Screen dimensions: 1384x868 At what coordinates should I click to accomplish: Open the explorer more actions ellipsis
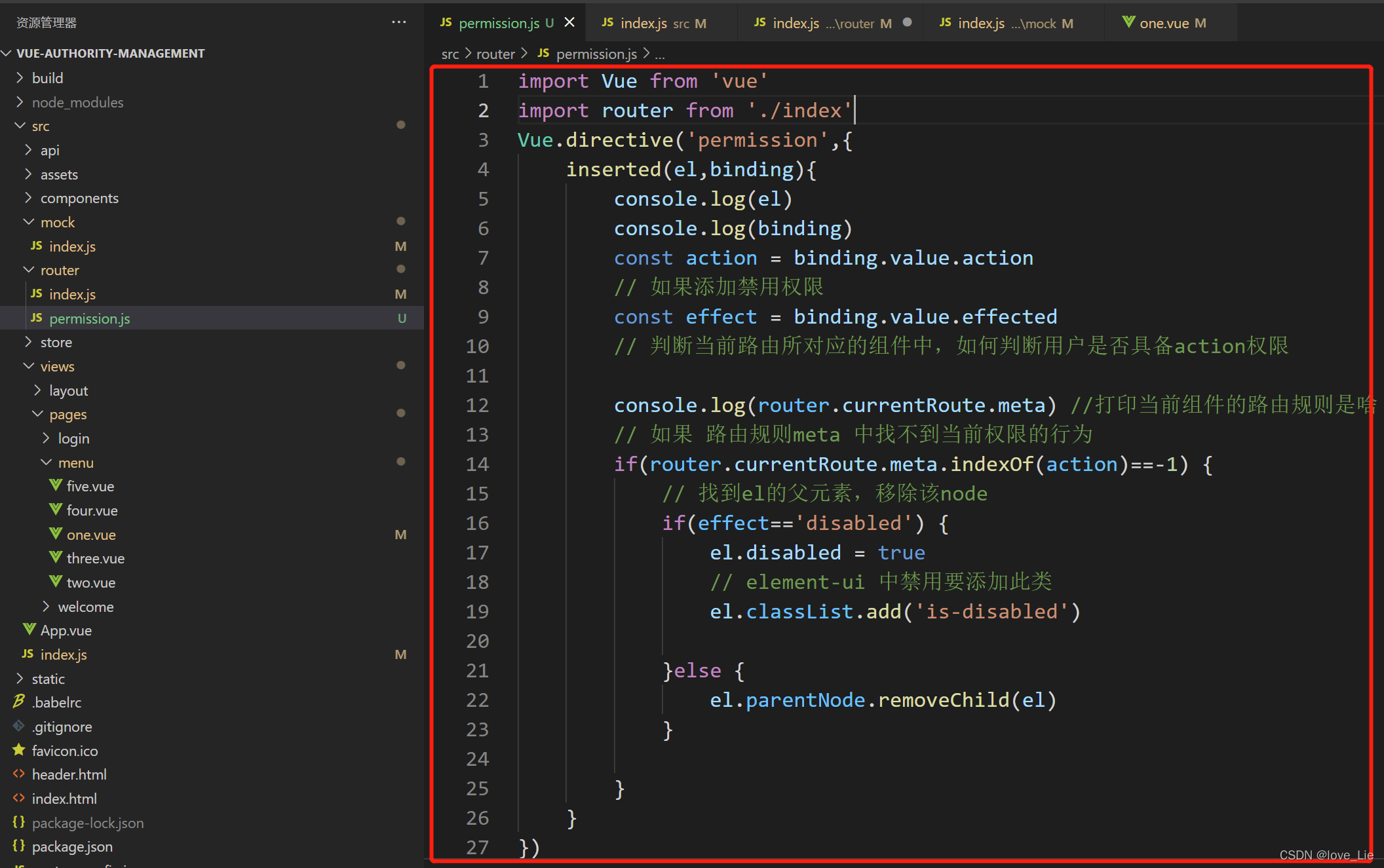(398, 22)
